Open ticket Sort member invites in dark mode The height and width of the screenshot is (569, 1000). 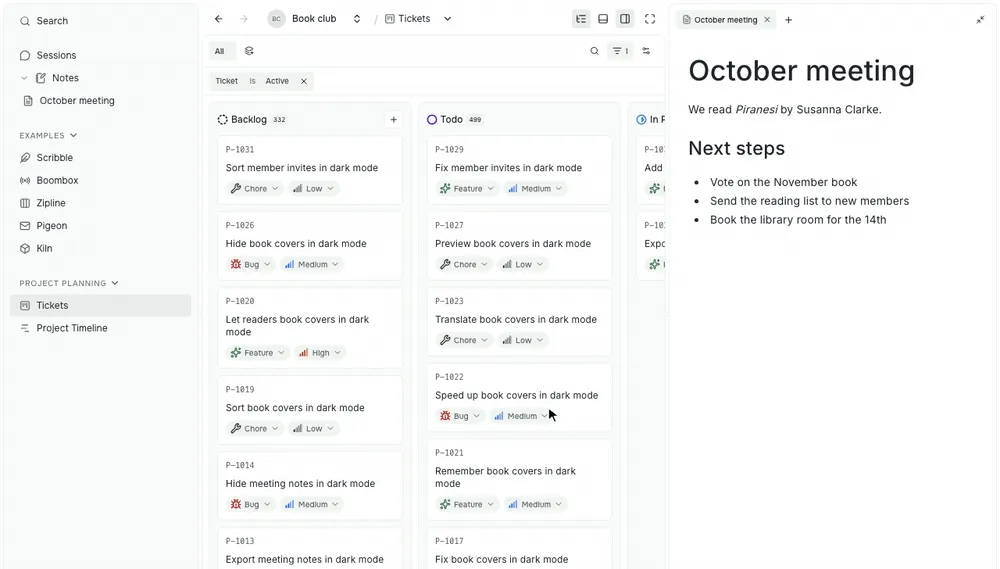pyautogui.click(x=301, y=168)
